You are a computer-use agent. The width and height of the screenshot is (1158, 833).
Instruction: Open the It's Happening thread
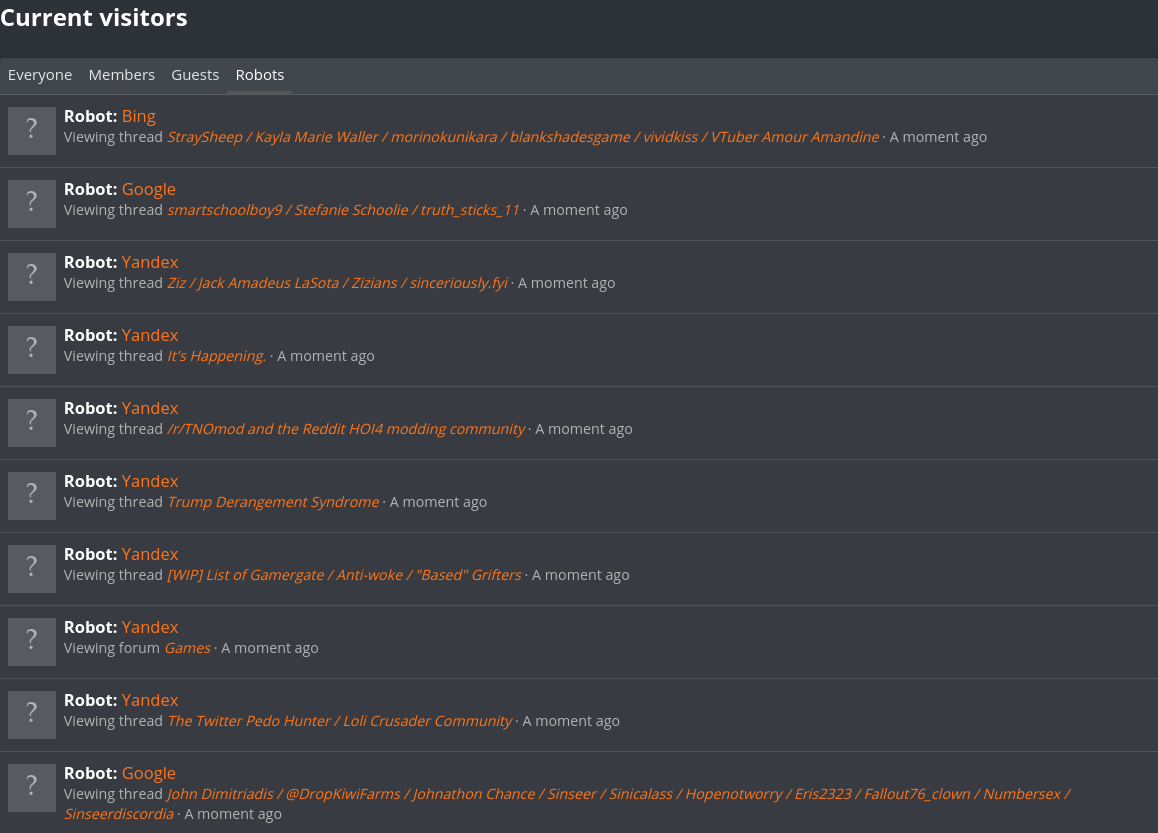[x=216, y=357]
